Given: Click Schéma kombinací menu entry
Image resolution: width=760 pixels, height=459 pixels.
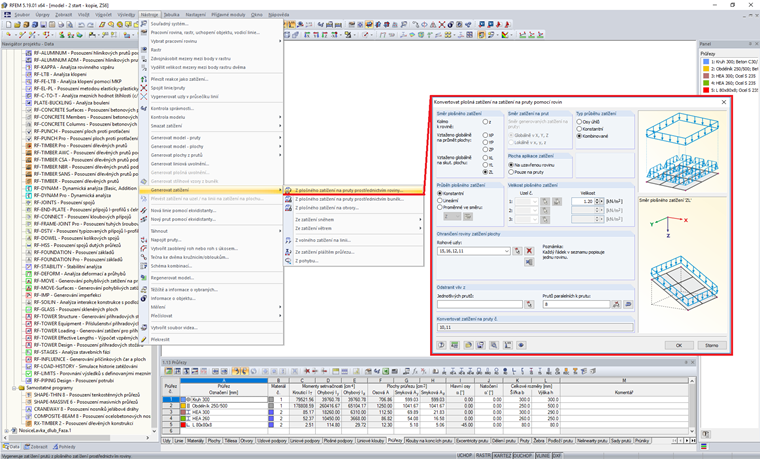Looking at the screenshot, I should [171, 266].
